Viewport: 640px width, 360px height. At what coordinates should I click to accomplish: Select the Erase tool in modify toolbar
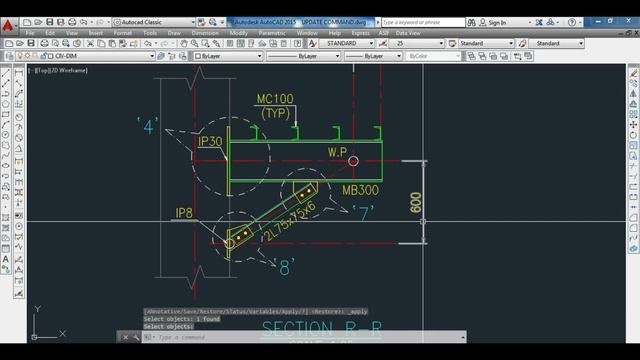coord(633,73)
